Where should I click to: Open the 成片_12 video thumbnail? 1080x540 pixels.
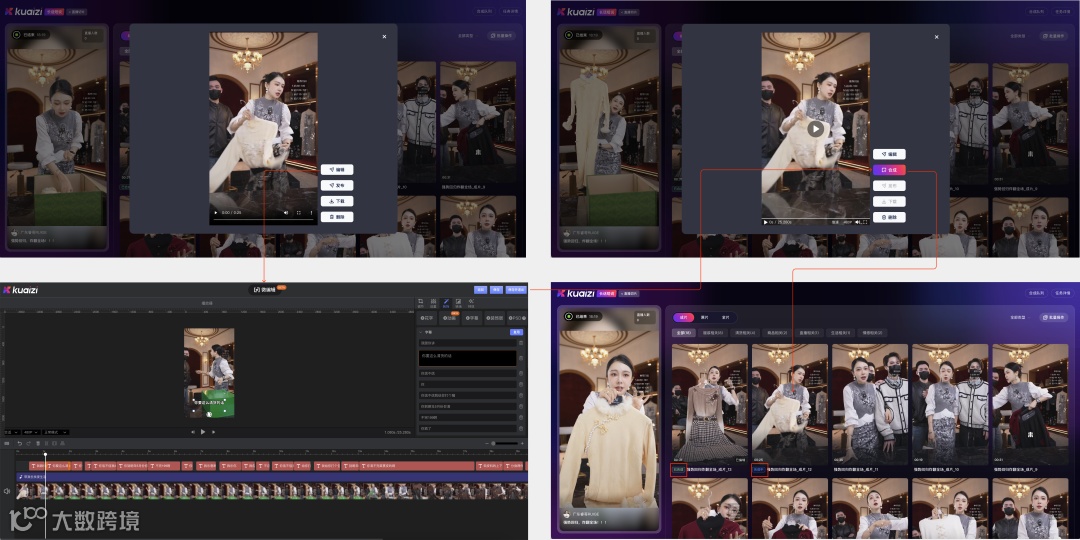pos(789,404)
